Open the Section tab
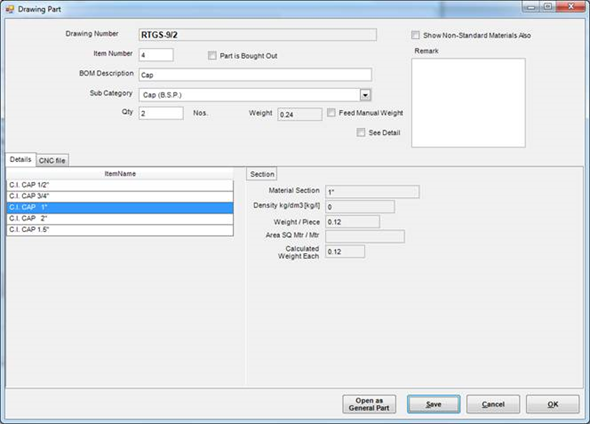590x424 pixels. pos(262,174)
